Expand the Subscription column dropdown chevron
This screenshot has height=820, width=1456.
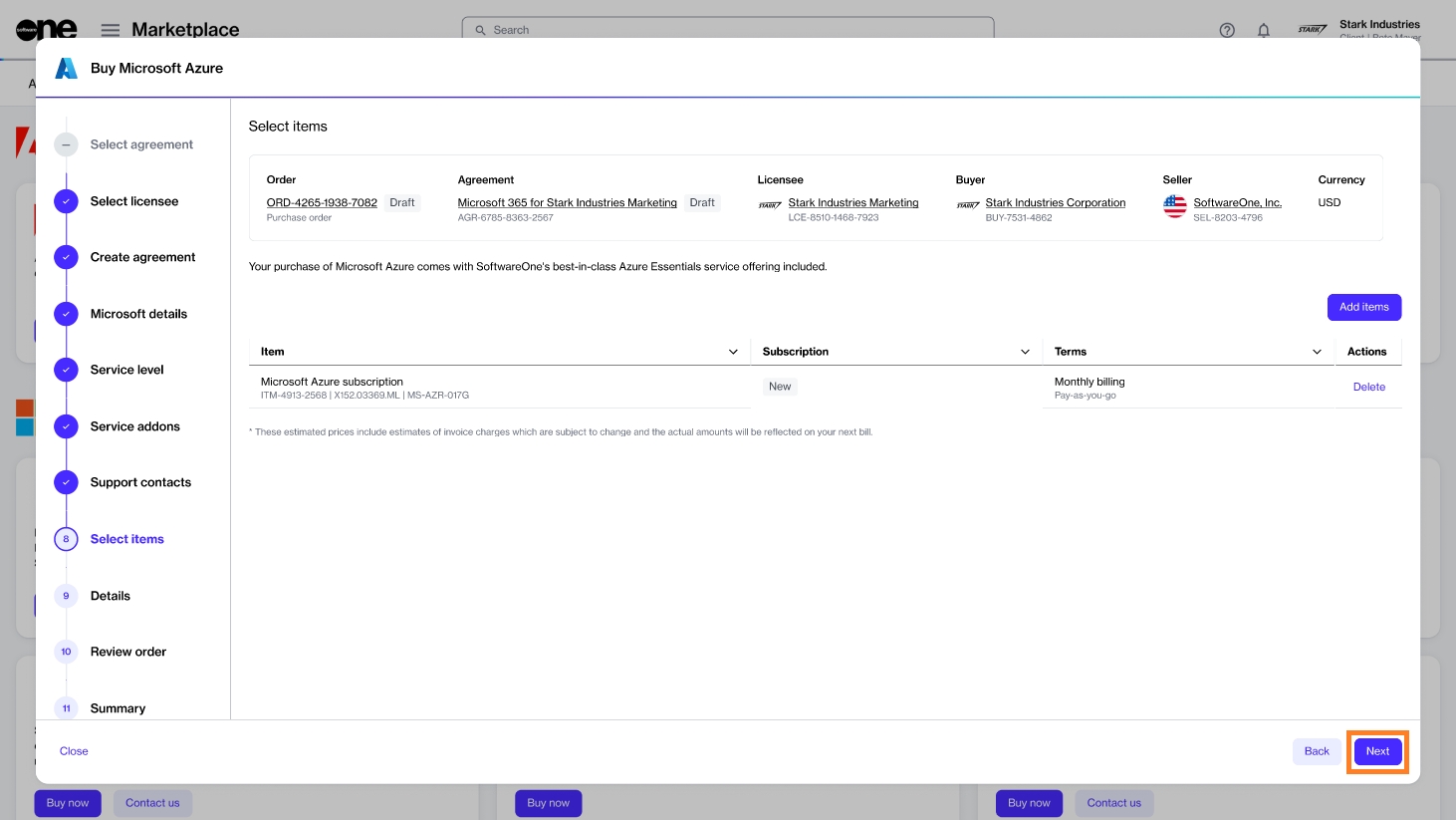1025,352
